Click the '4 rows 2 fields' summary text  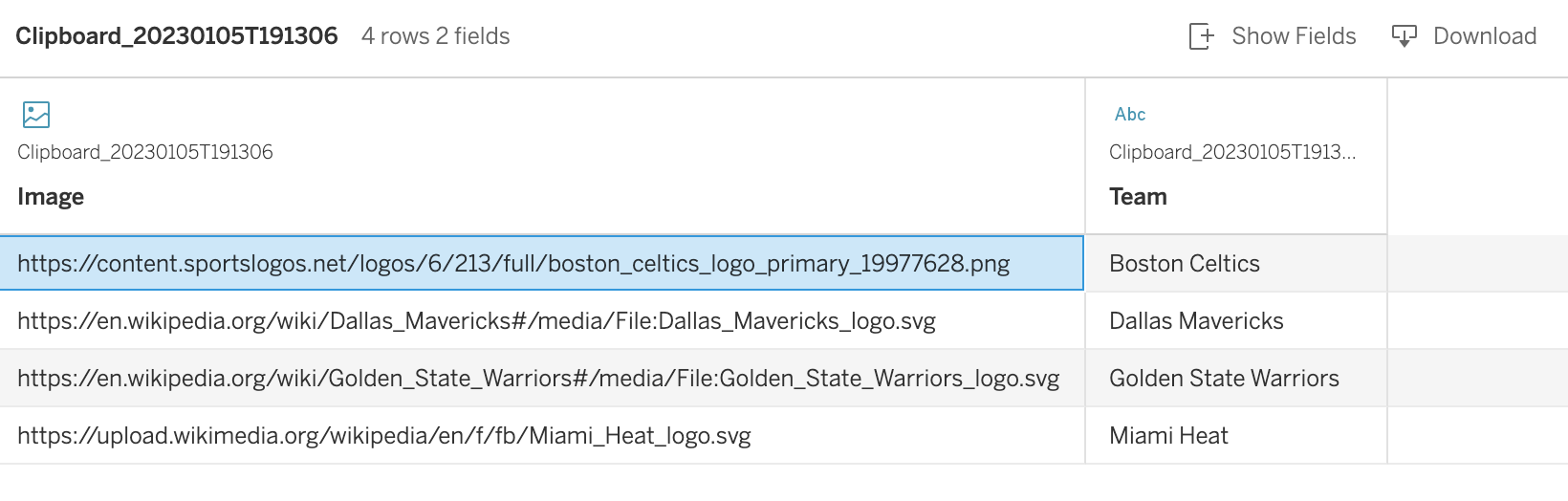(x=436, y=36)
